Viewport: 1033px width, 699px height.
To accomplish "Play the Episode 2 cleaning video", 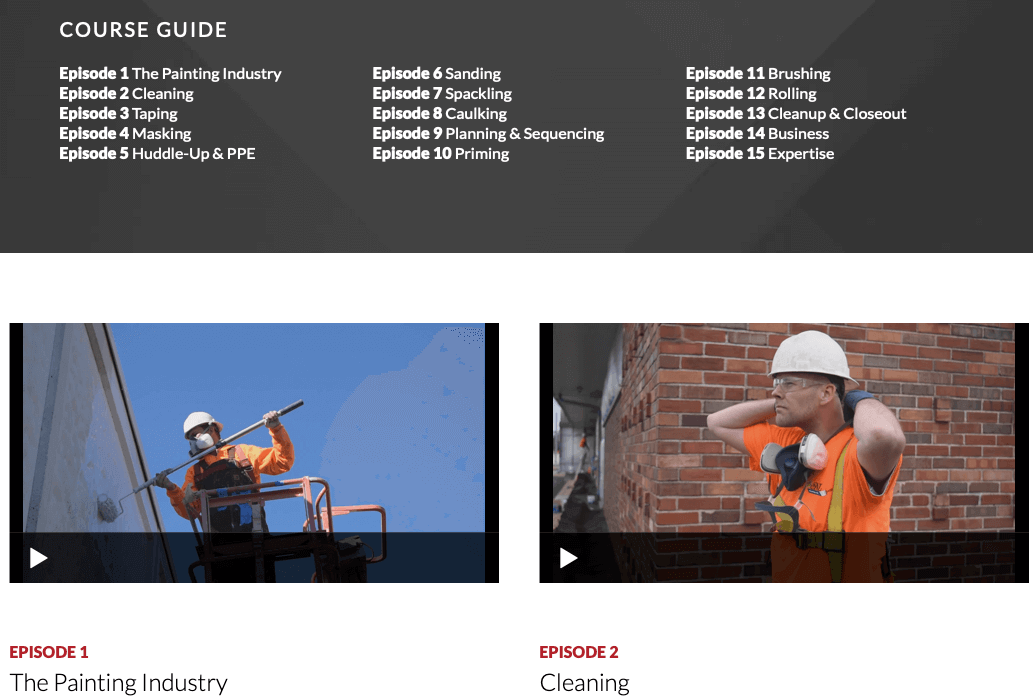I will tap(569, 558).
